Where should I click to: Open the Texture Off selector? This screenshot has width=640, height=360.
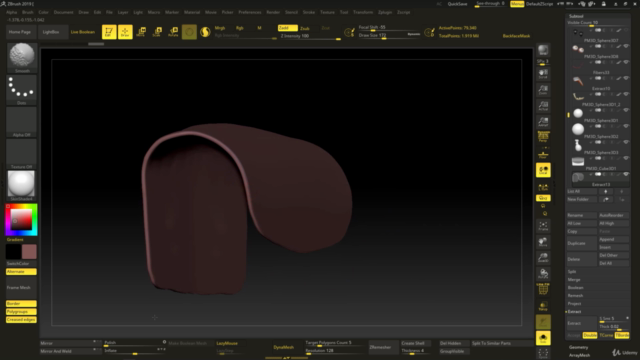pyautogui.click(x=22, y=154)
